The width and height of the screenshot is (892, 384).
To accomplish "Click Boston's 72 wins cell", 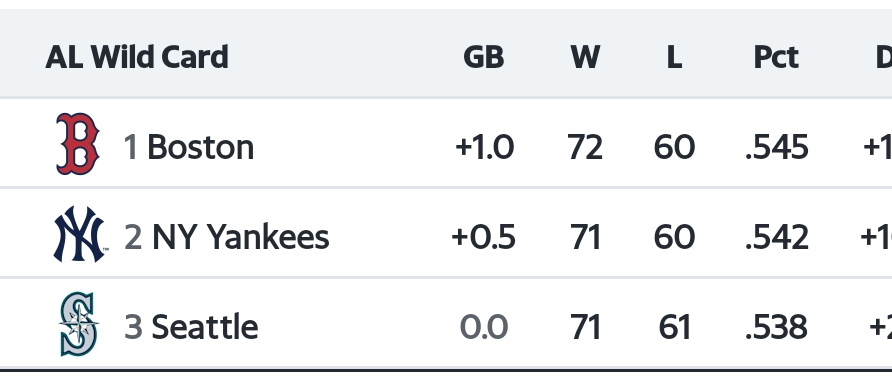I will point(585,147).
